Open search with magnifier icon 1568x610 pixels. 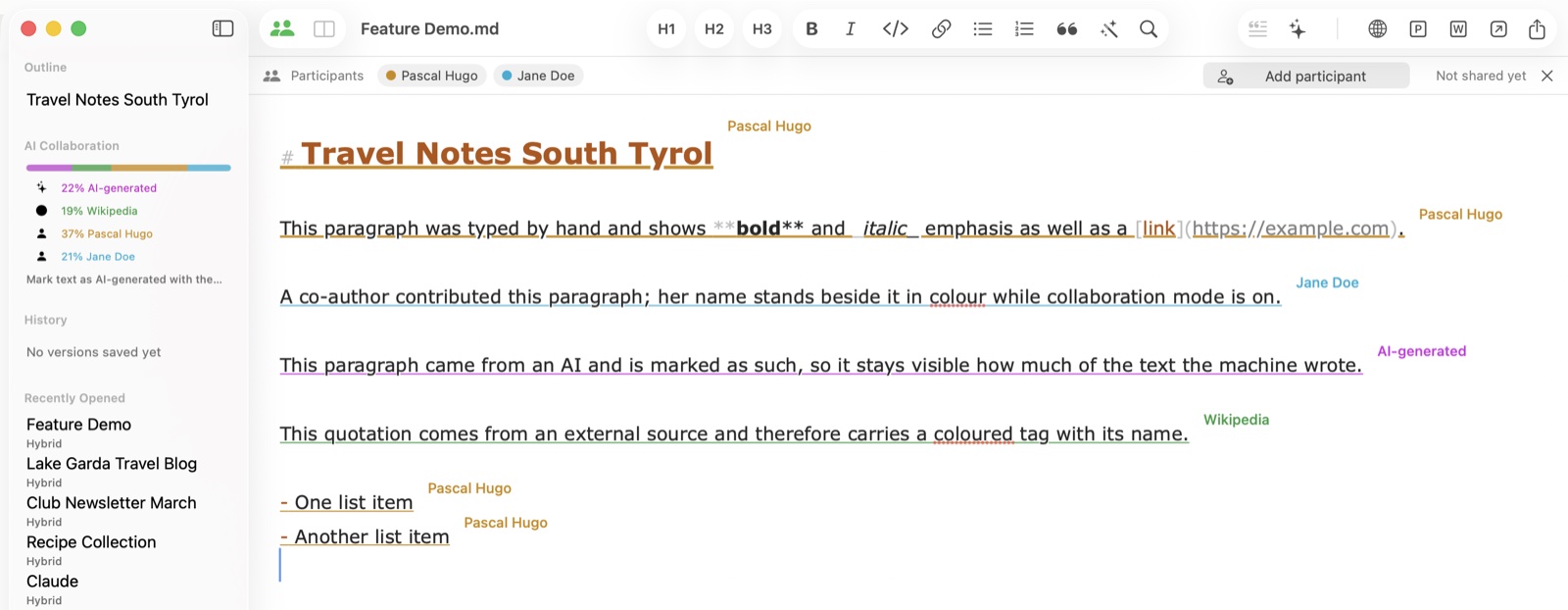(x=1149, y=29)
